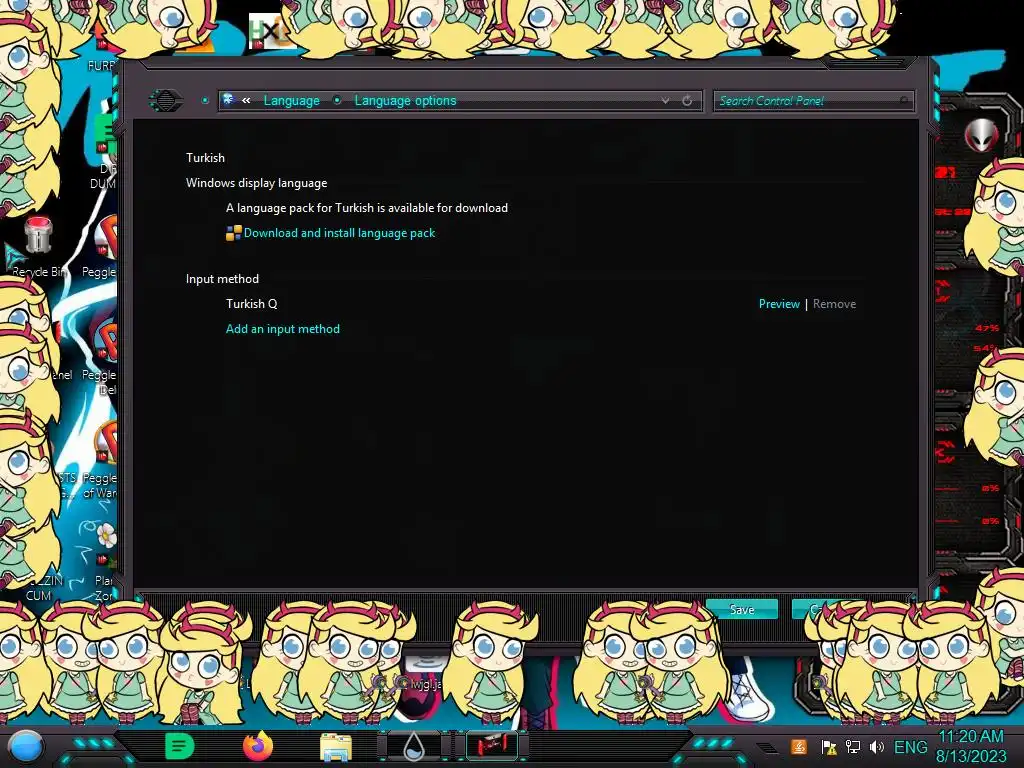The width and height of the screenshot is (1024, 768).
Task: Open File Explorer from the taskbar
Action: [x=336, y=747]
